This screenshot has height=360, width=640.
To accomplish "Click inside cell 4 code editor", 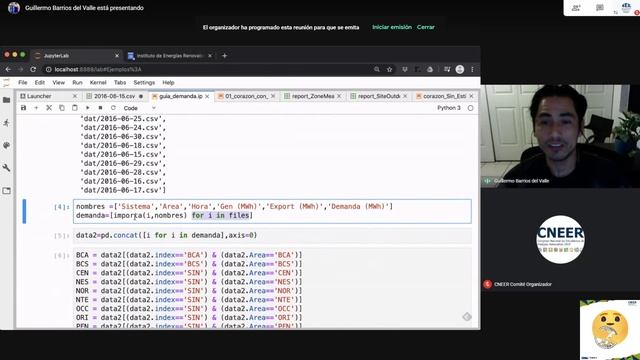I will coord(272,211).
